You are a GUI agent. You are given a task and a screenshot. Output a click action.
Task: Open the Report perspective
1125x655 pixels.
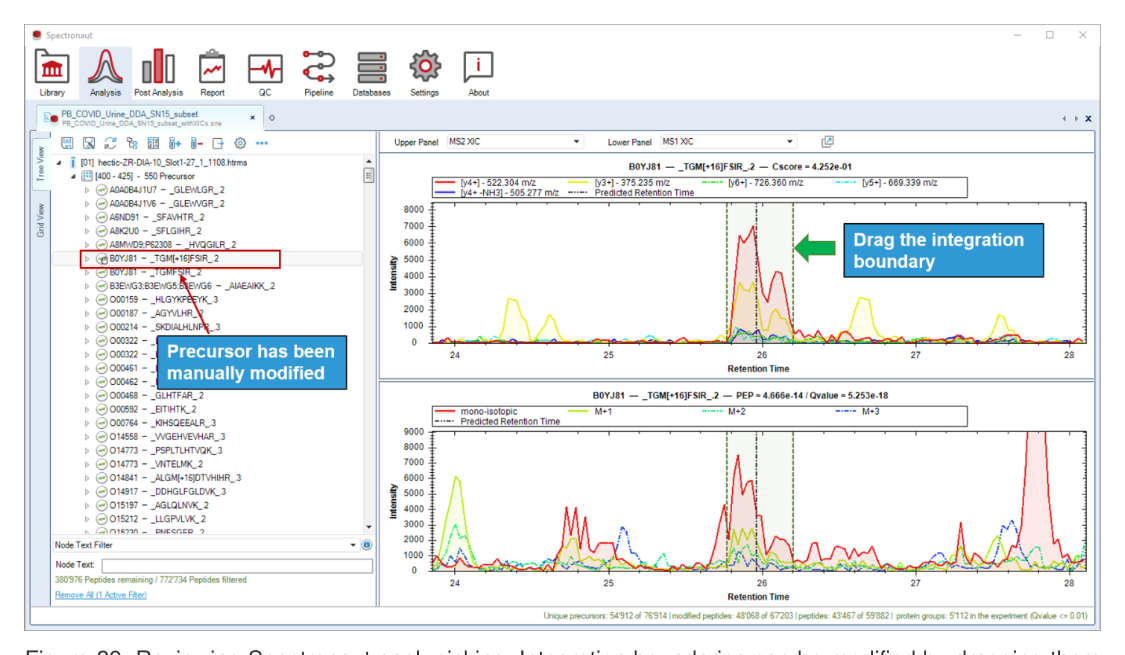click(x=212, y=73)
